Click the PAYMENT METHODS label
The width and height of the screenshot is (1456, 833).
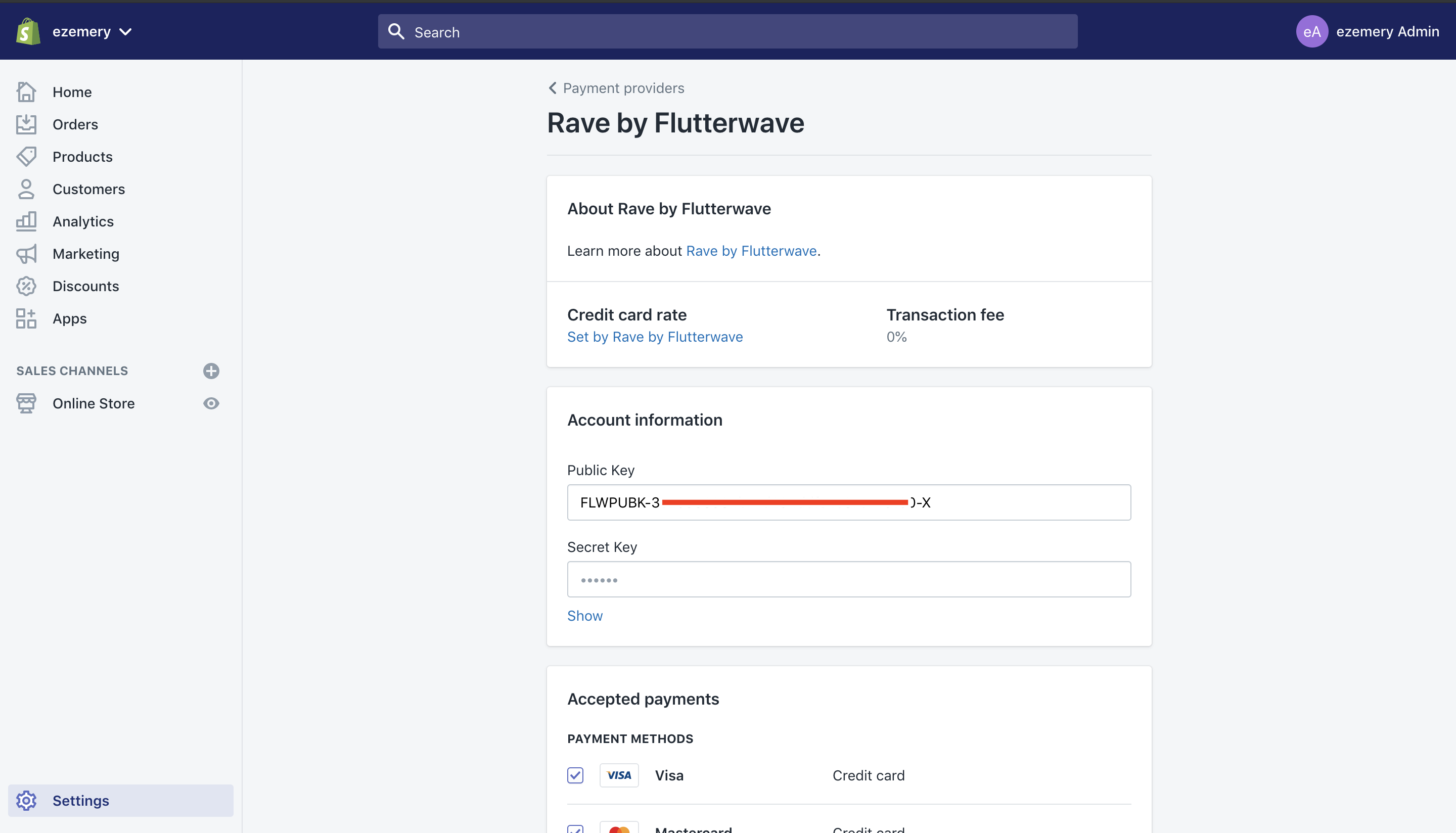point(630,738)
